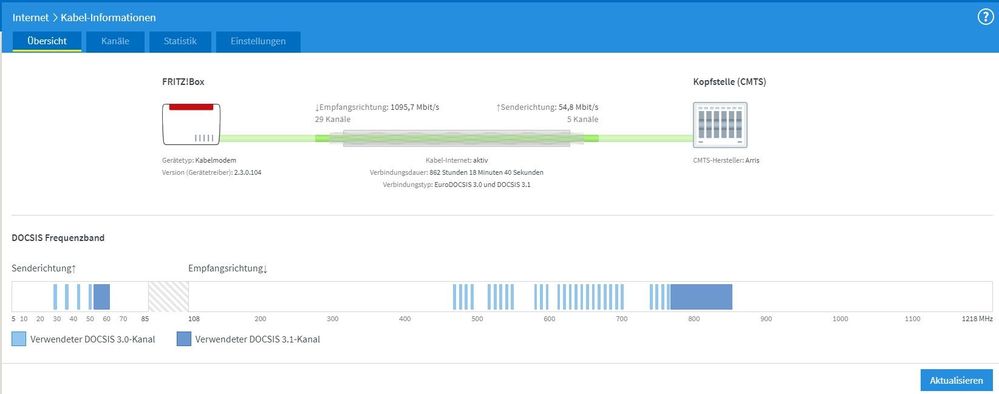Screen dimensions: 999x394
Task: Click the Aktualisieren button
Action: (x=956, y=380)
